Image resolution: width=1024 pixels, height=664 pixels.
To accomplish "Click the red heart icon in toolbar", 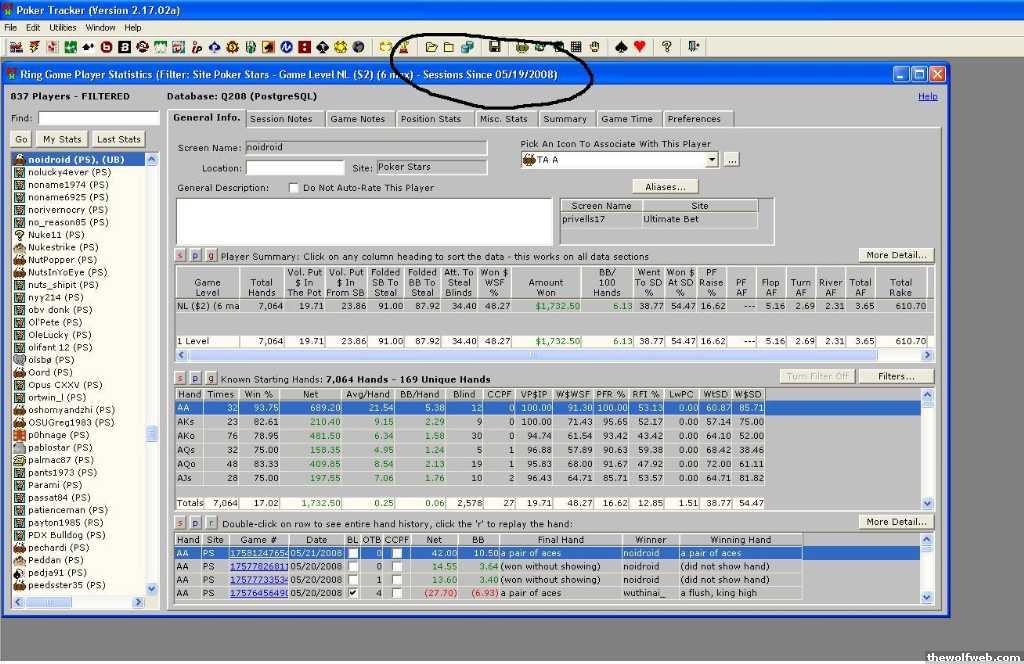I will point(640,47).
